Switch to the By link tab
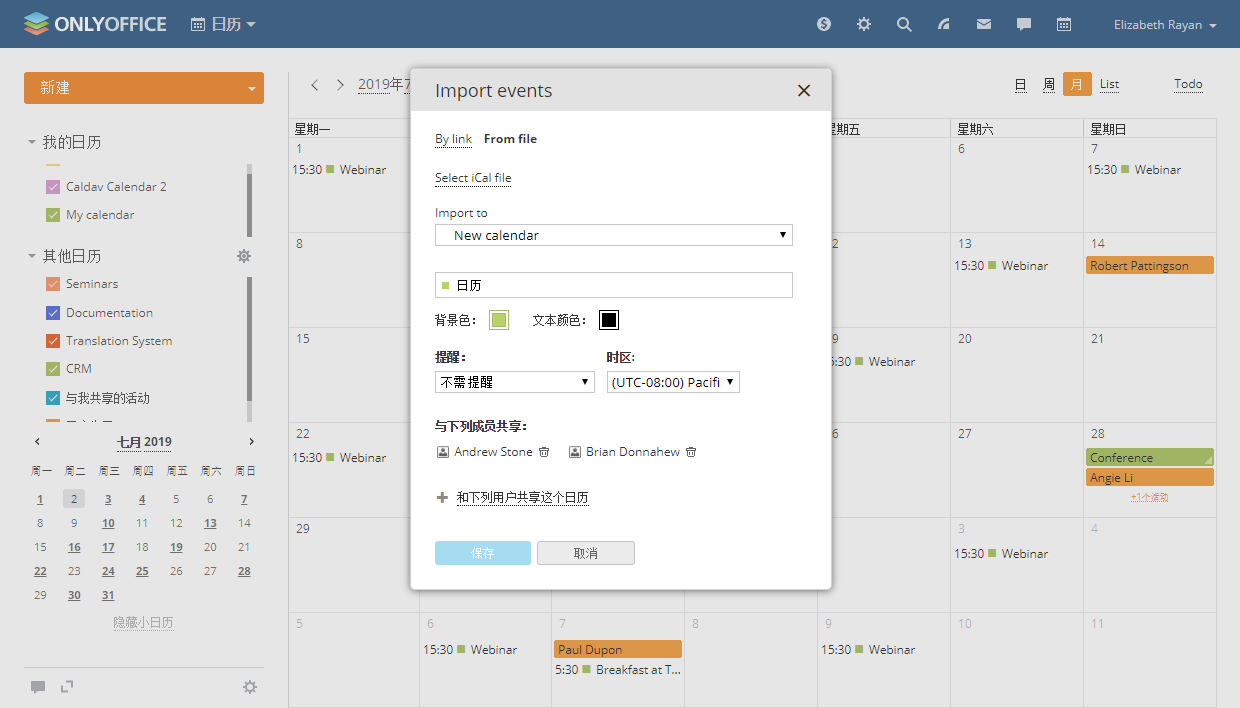 (x=453, y=139)
